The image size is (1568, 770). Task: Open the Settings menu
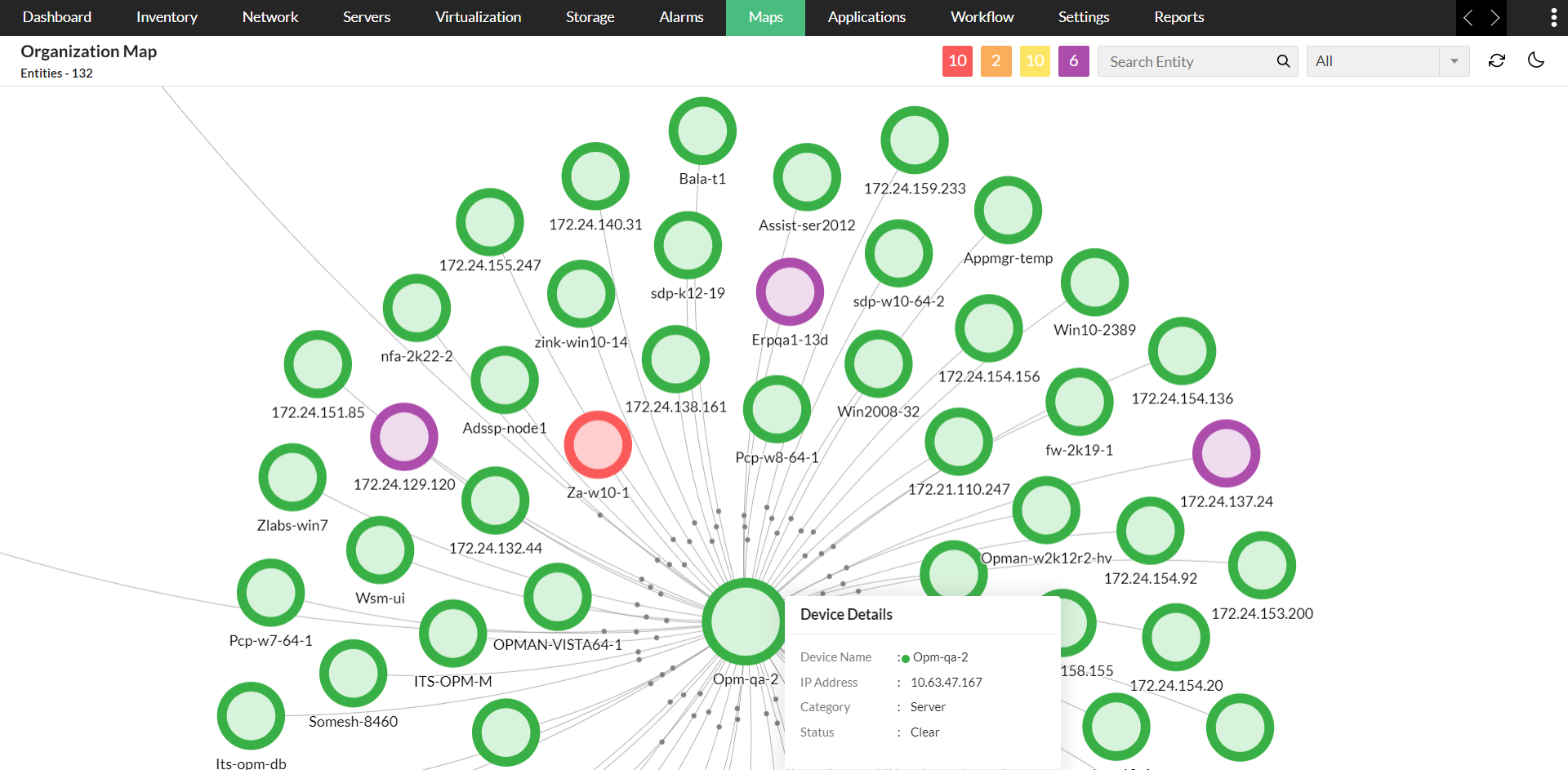[1083, 17]
